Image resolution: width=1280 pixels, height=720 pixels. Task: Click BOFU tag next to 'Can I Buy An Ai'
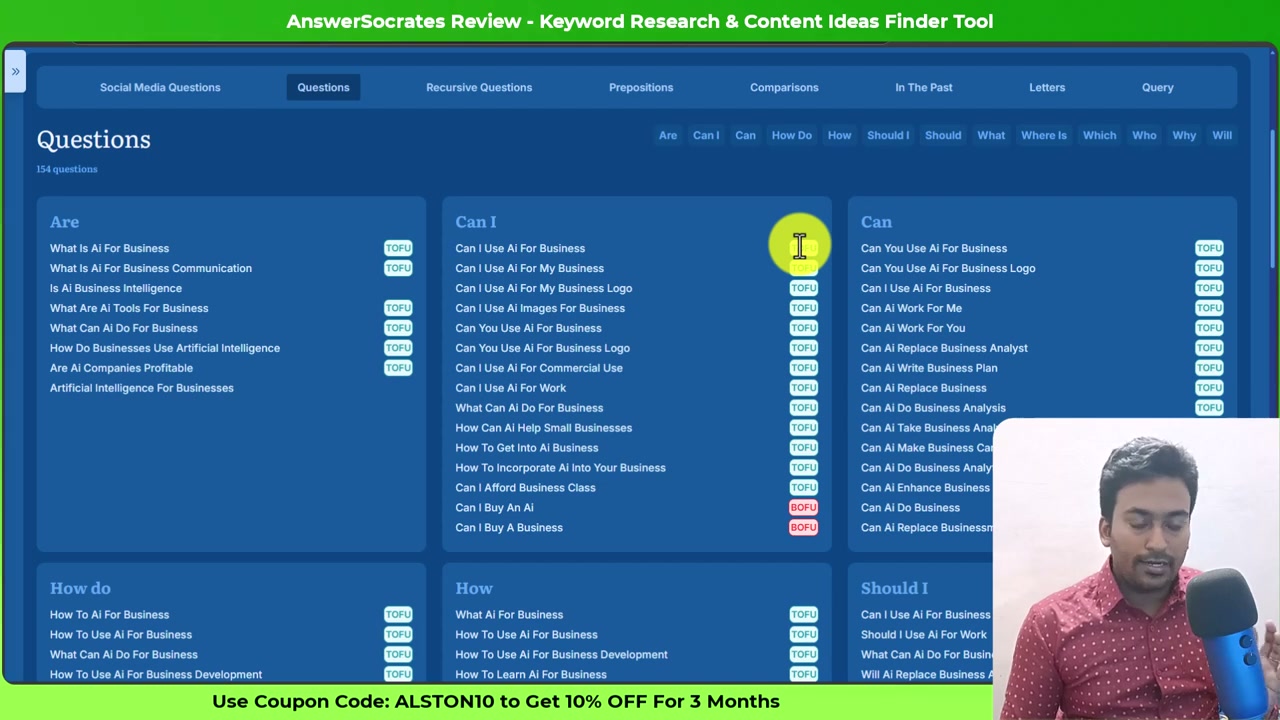tap(803, 508)
